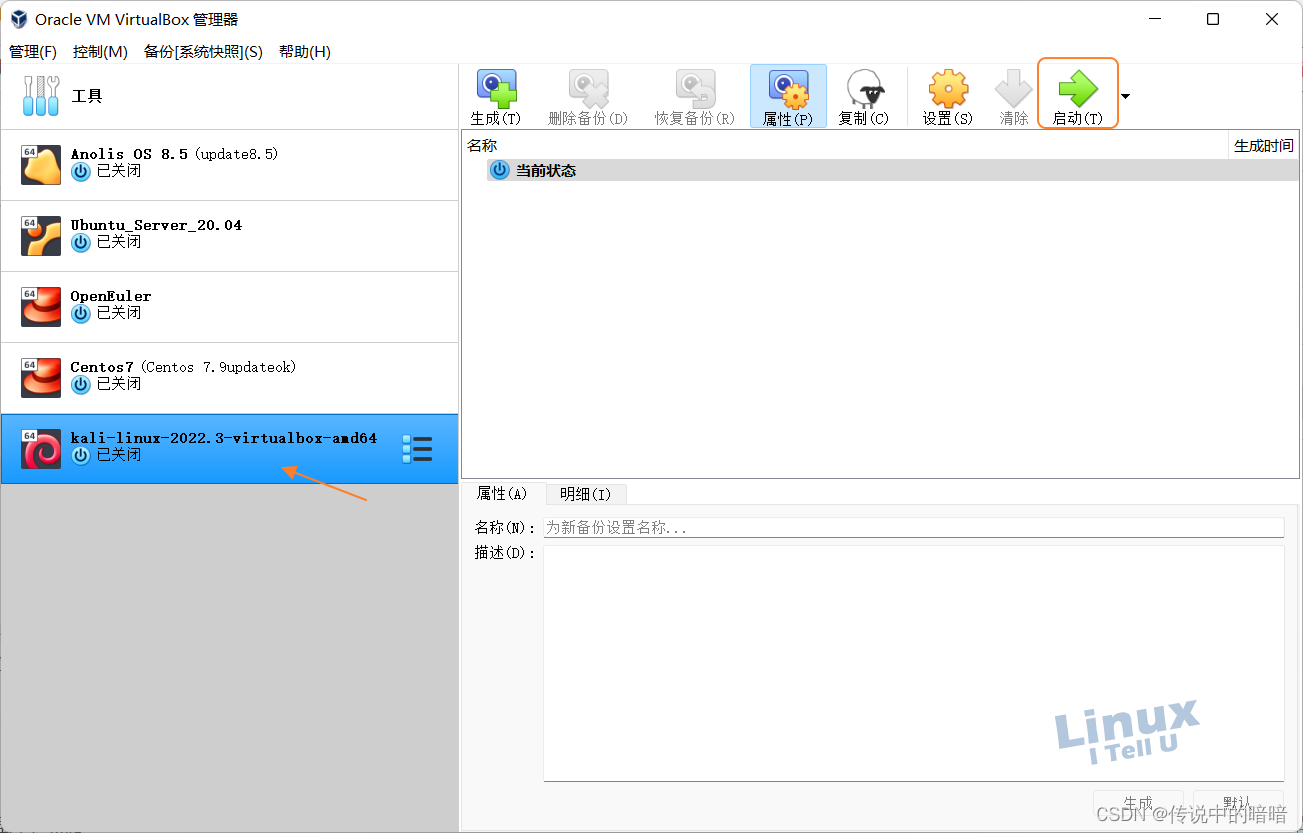Select the Anolis OS 8.5 VM icon

41,165
